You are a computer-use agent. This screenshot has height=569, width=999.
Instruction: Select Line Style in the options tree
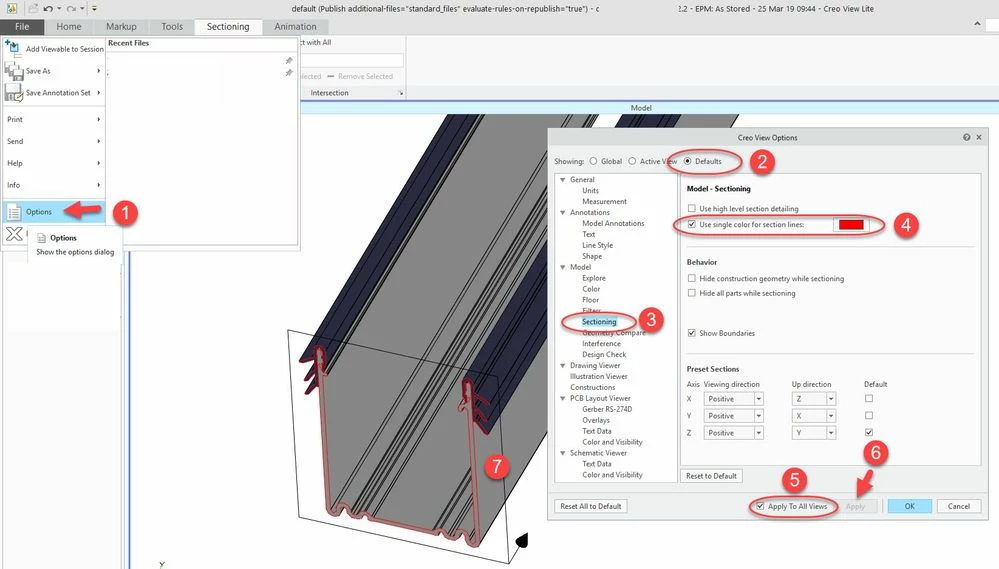[598, 245]
